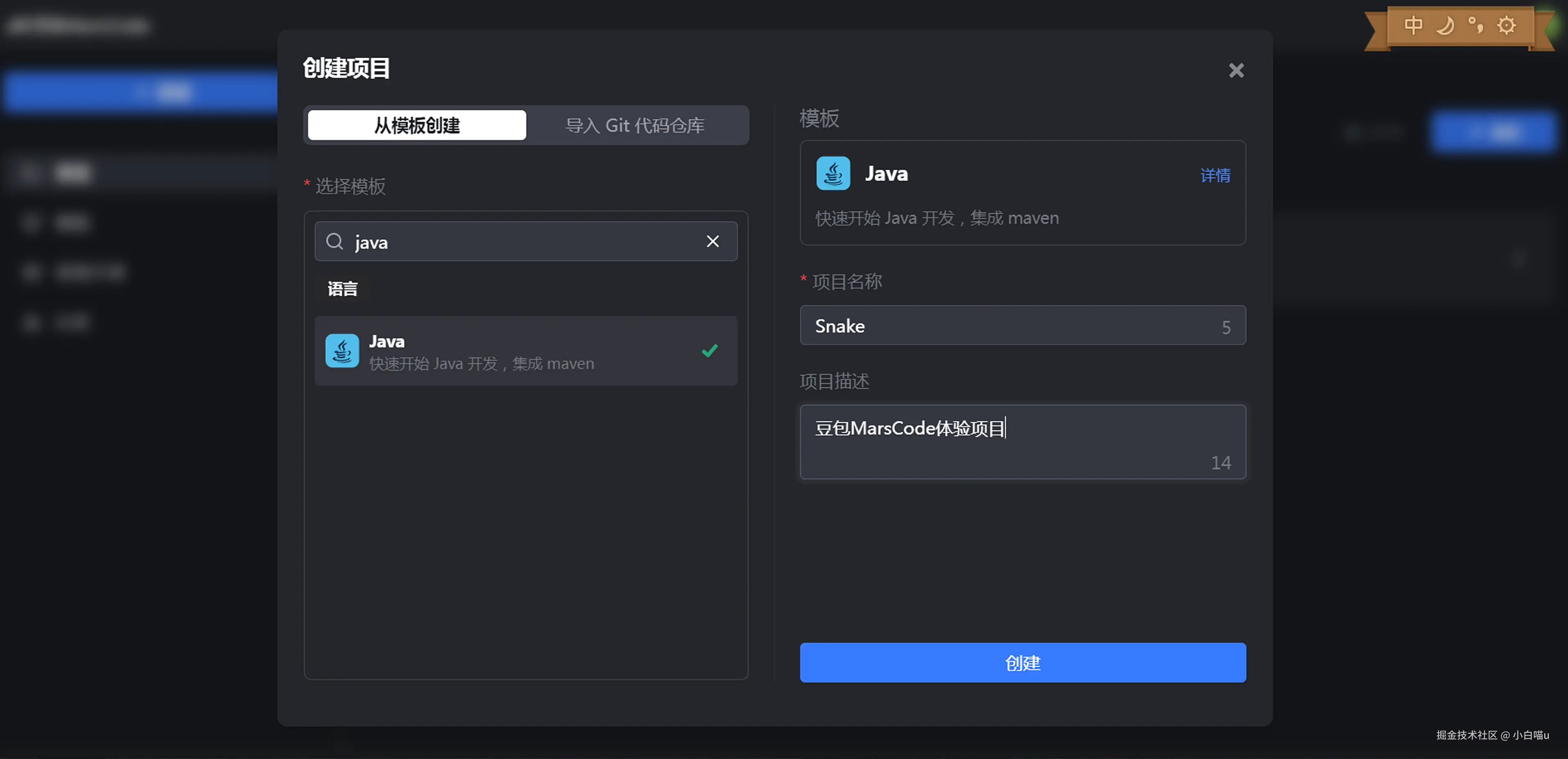Click the Java title in 模板 preview card
The height and width of the screenshot is (759, 1568).
pos(886,174)
